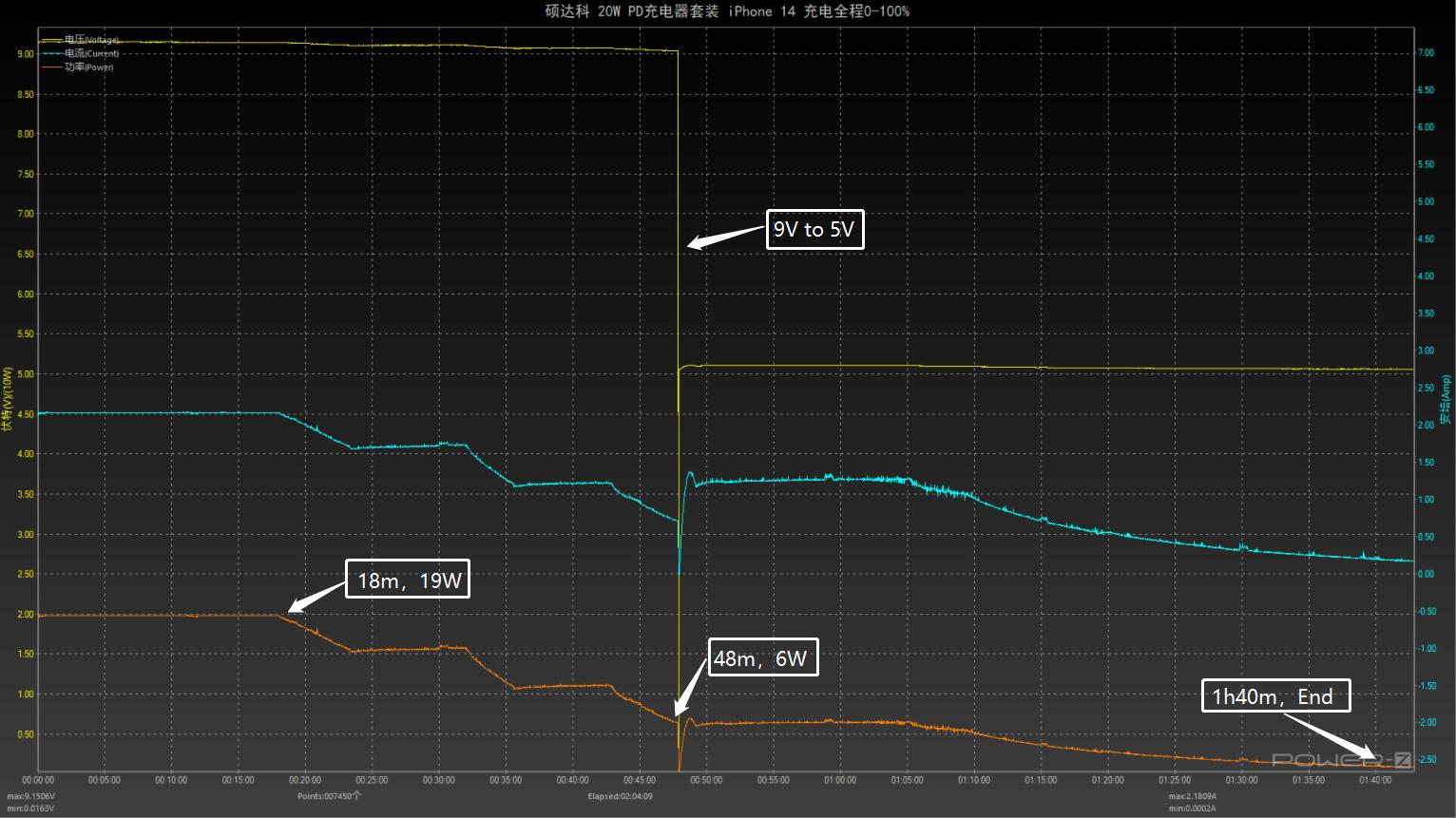
Task: Click the 0.00 amp axis tick
Action: click(x=1426, y=574)
